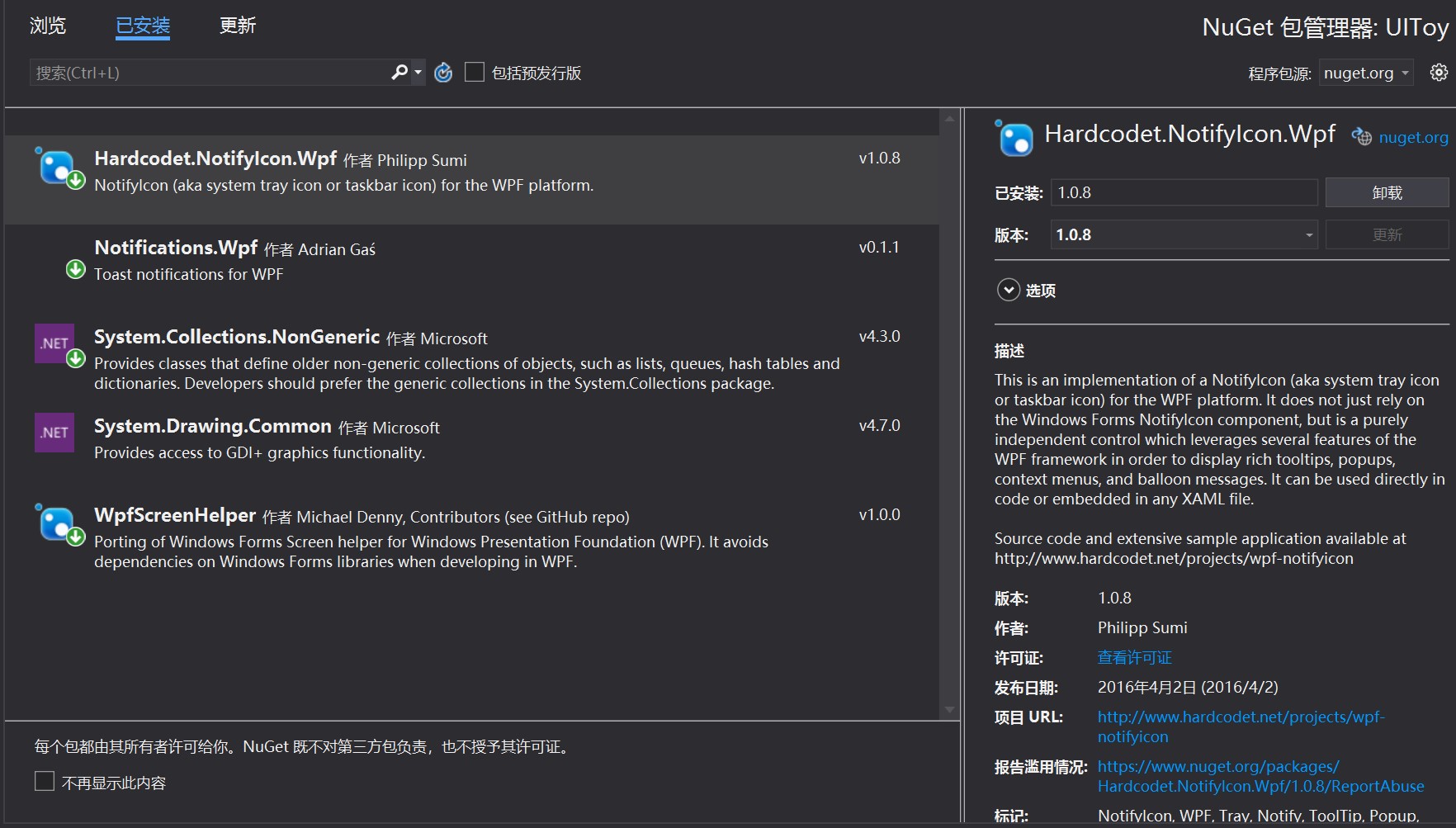Click the refresh package list icon
The width and height of the screenshot is (1456, 828).
click(x=443, y=73)
